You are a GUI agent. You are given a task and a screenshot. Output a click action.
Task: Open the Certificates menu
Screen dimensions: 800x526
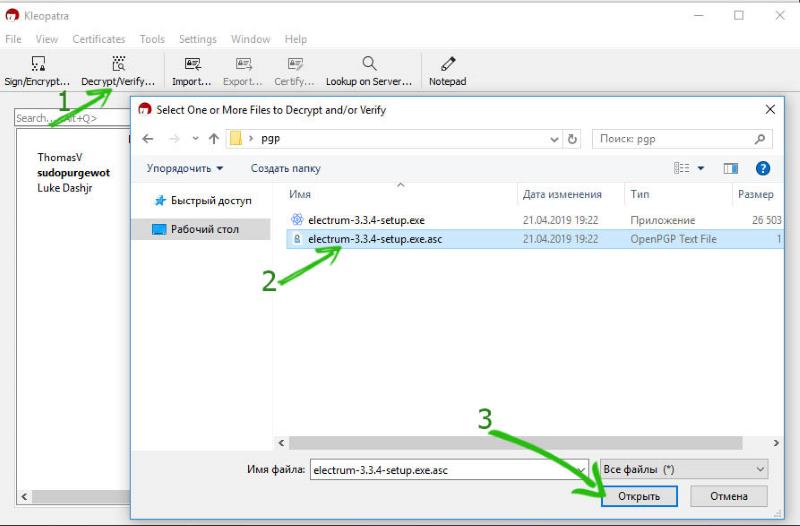[x=98, y=39]
